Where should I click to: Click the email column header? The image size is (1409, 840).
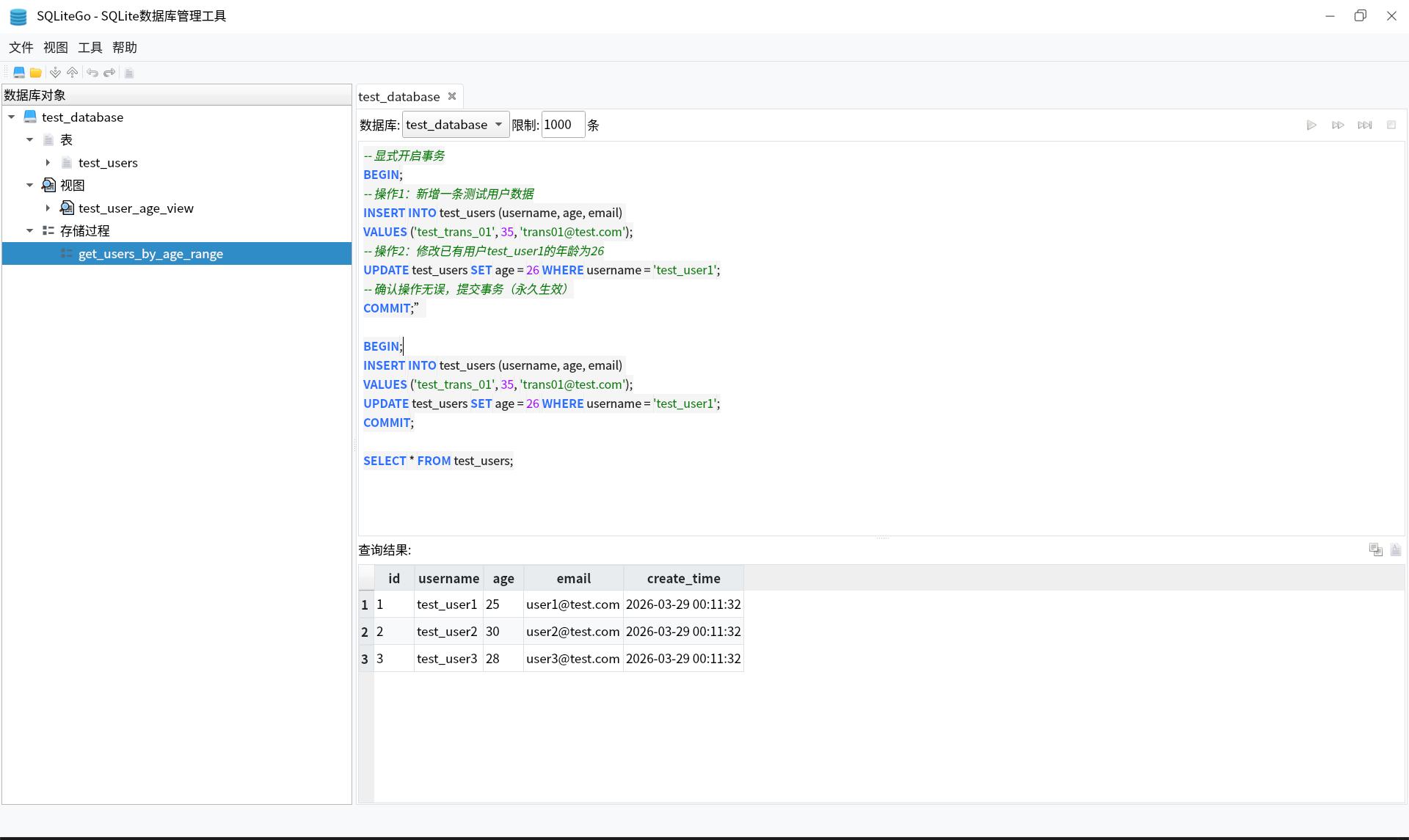tap(573, 578)
